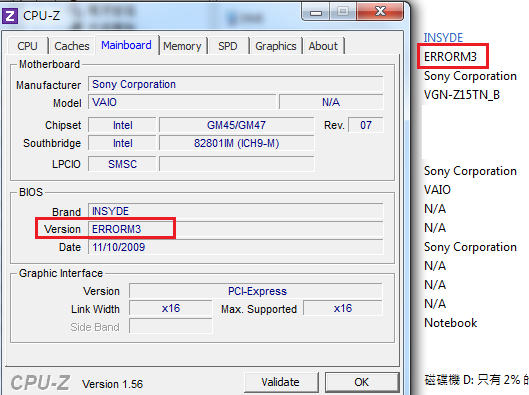Click the CPU-Z logo in the footer

[40, 383]
